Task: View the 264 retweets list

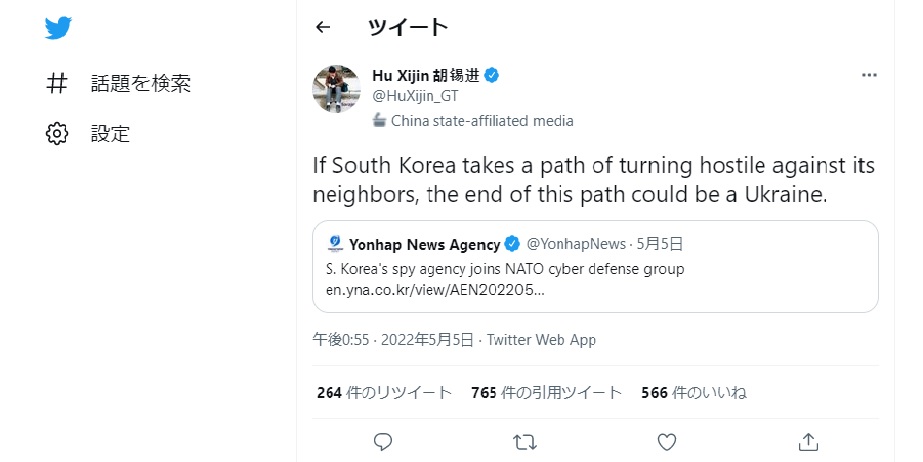Action: click(x=383, y=392)
